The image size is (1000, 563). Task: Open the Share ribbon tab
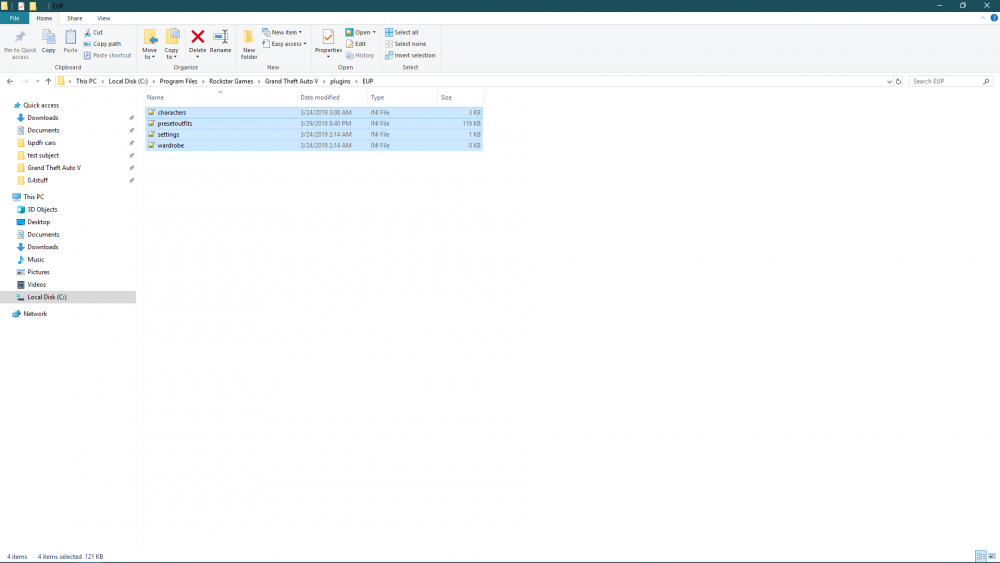pos(75,18)
